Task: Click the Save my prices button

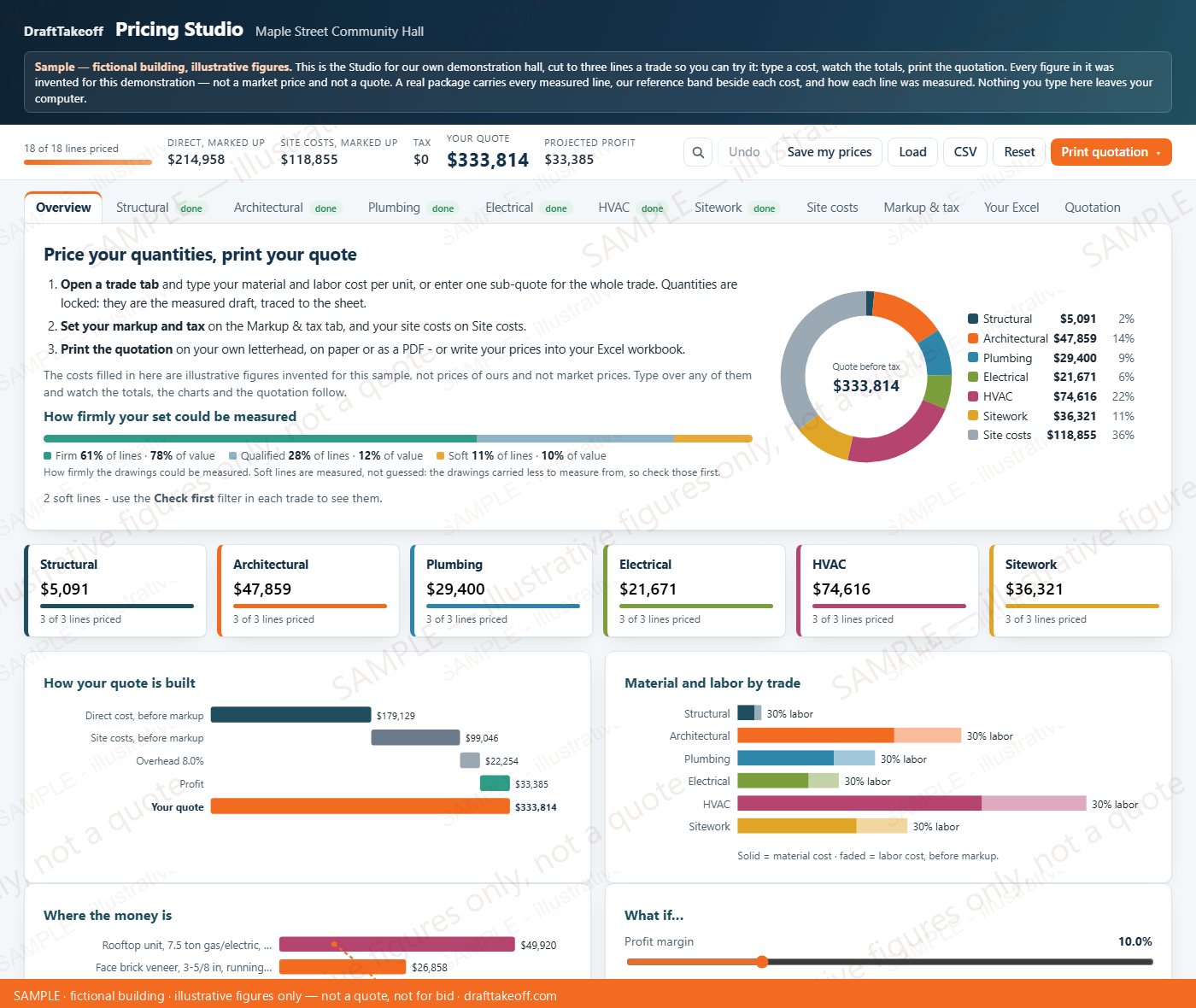Action: click(x=829, y=152)
